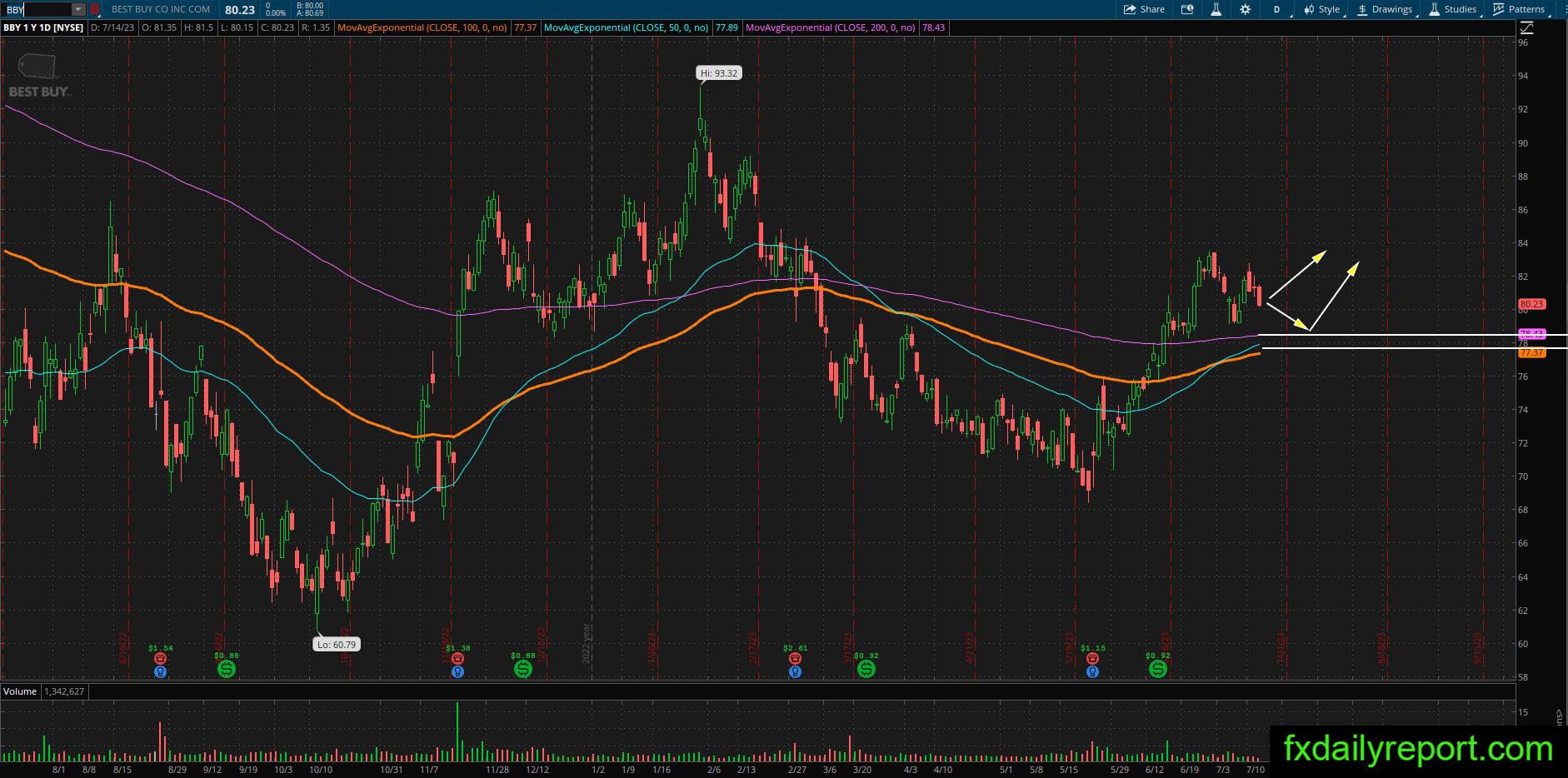Open the D timeframe dropdown

click(1277, 9)
